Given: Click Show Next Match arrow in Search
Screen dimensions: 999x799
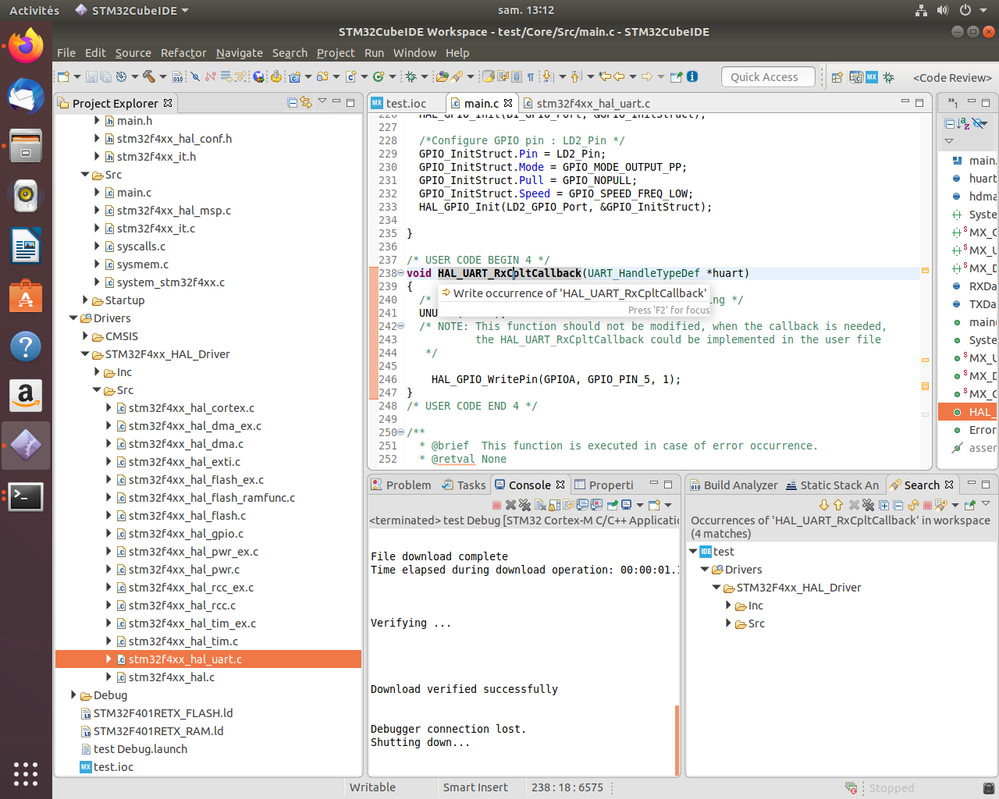Looking at the screenshot, I should [824, 505].
